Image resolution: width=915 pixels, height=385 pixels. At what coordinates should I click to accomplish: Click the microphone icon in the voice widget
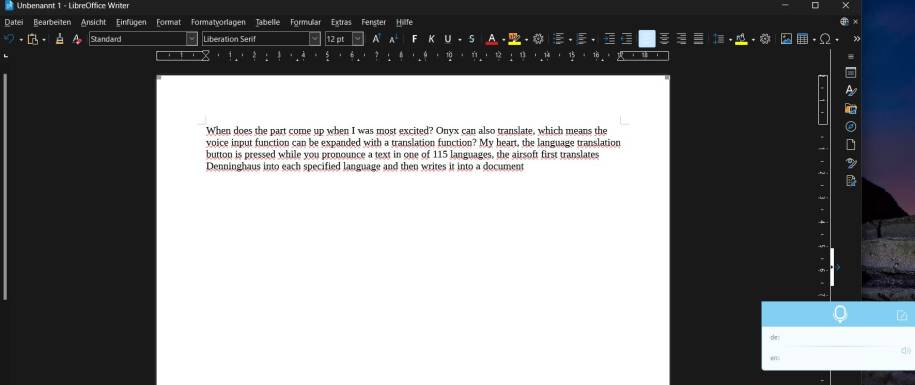coord(840,314)
